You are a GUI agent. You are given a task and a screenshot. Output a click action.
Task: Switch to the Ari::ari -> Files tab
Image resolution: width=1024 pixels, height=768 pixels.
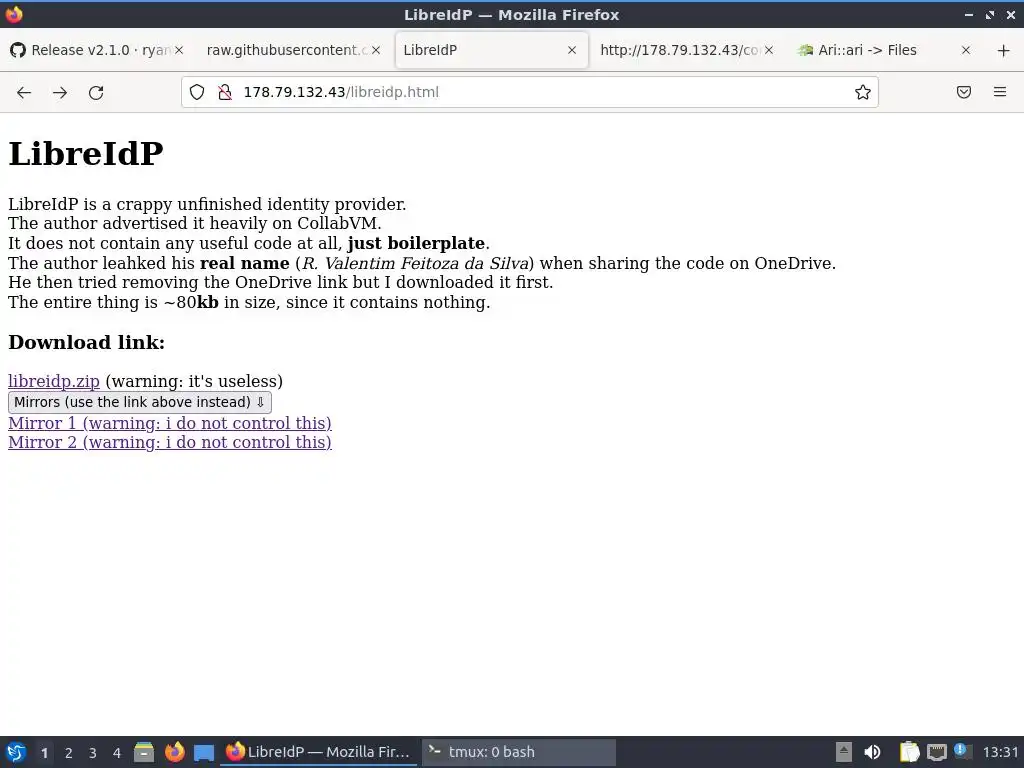pos(884,50)
